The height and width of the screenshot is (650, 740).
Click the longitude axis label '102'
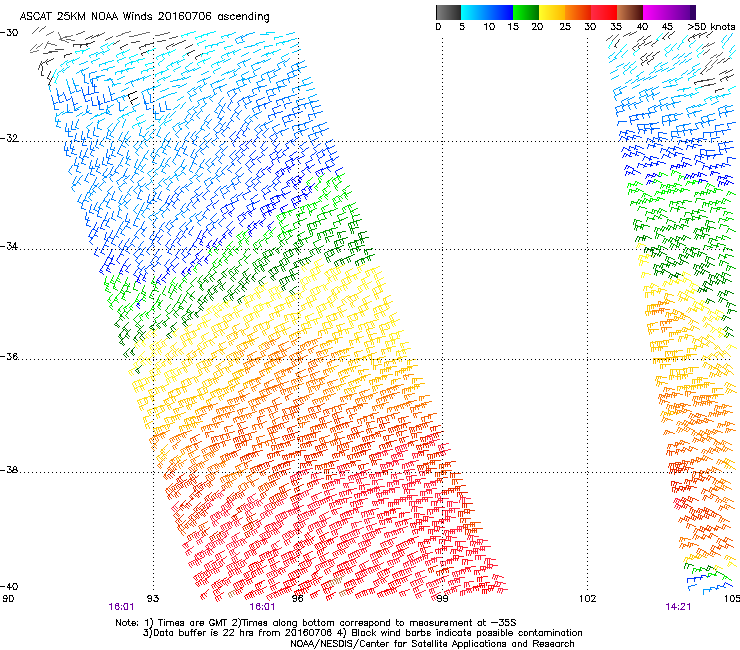pyautogui.click(x=587, y=599)
